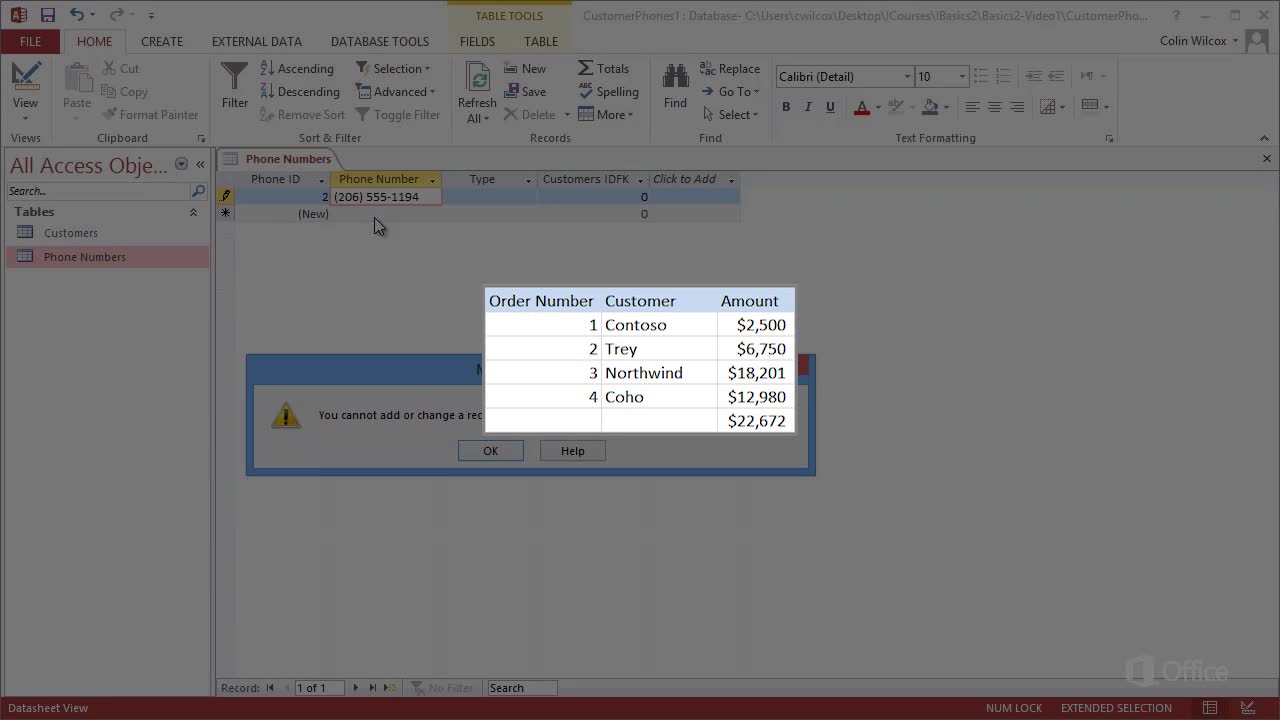Open font name Calibri (Detail) dropdown
Viewport: 1280px width, 720px height.
pos(908,77)
